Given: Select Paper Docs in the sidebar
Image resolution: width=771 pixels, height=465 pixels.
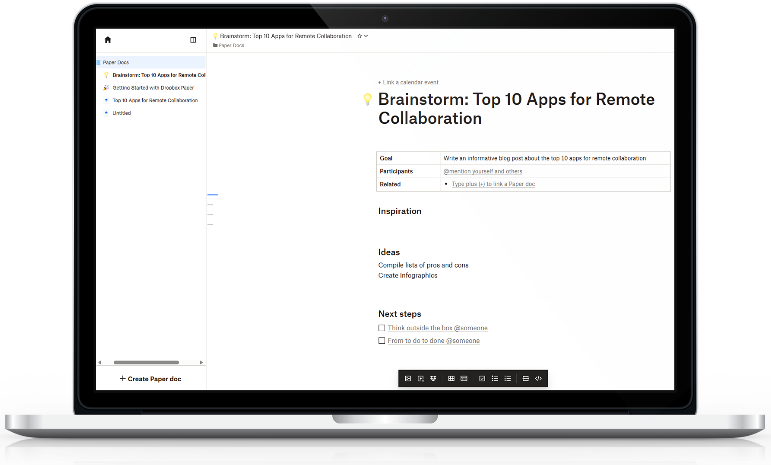Looking at the screenshot, I should [116, 62].
